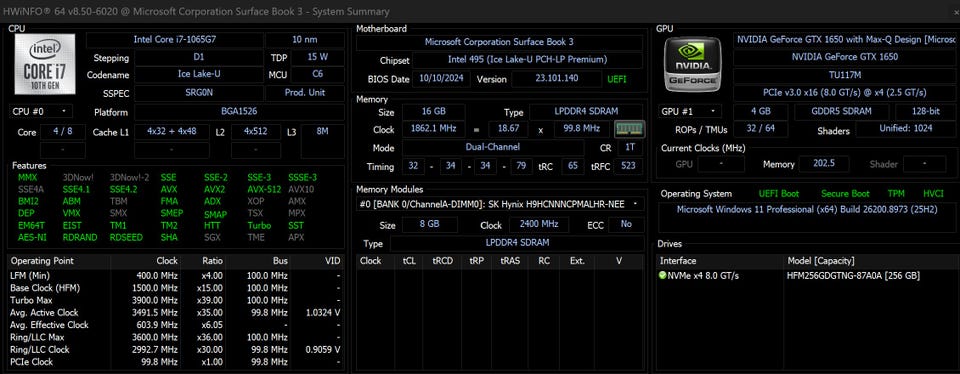Click the Intel Core i7 logo
Image resolution: width=960 pixels, height=374 pixels.
pyautogui.click(x=45, y=64)
